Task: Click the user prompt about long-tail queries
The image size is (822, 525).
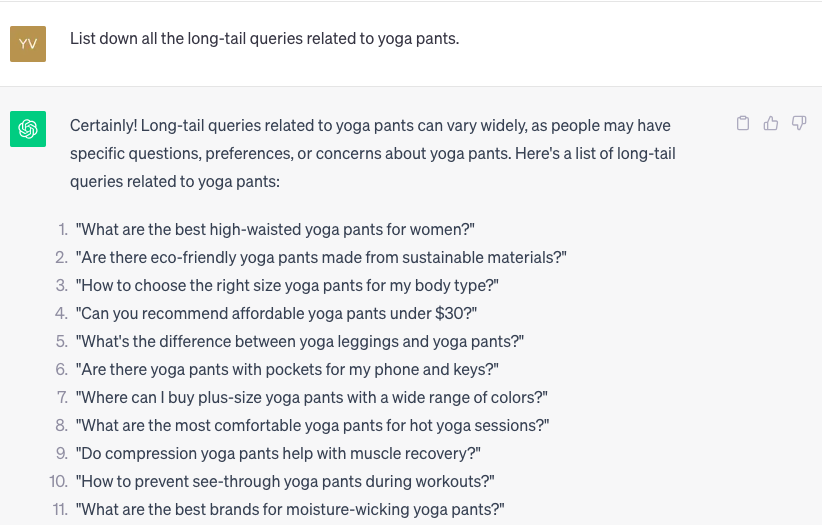Action: 265,39
